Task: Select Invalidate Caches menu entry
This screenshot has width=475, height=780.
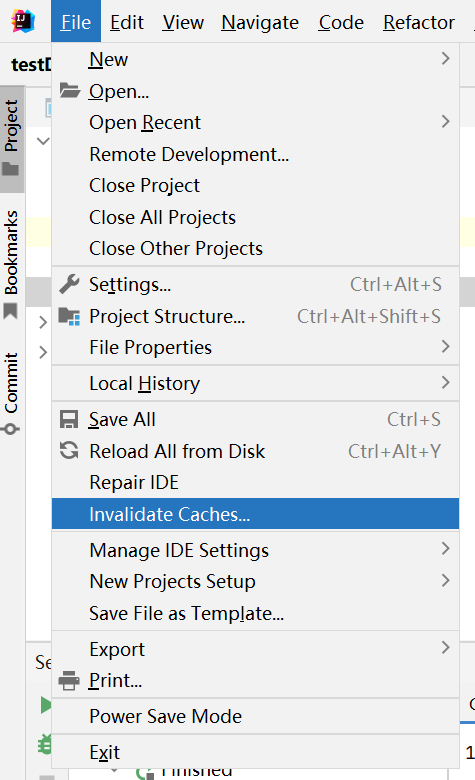Action: [x=255, y=514]
